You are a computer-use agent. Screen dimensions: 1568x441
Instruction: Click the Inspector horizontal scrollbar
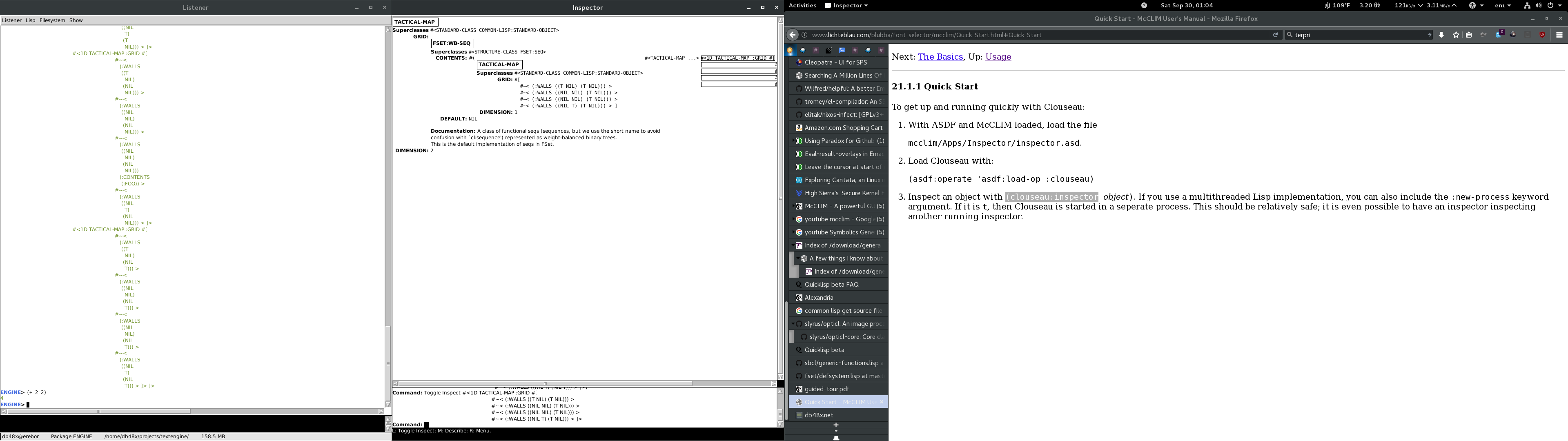pos(584,384)
